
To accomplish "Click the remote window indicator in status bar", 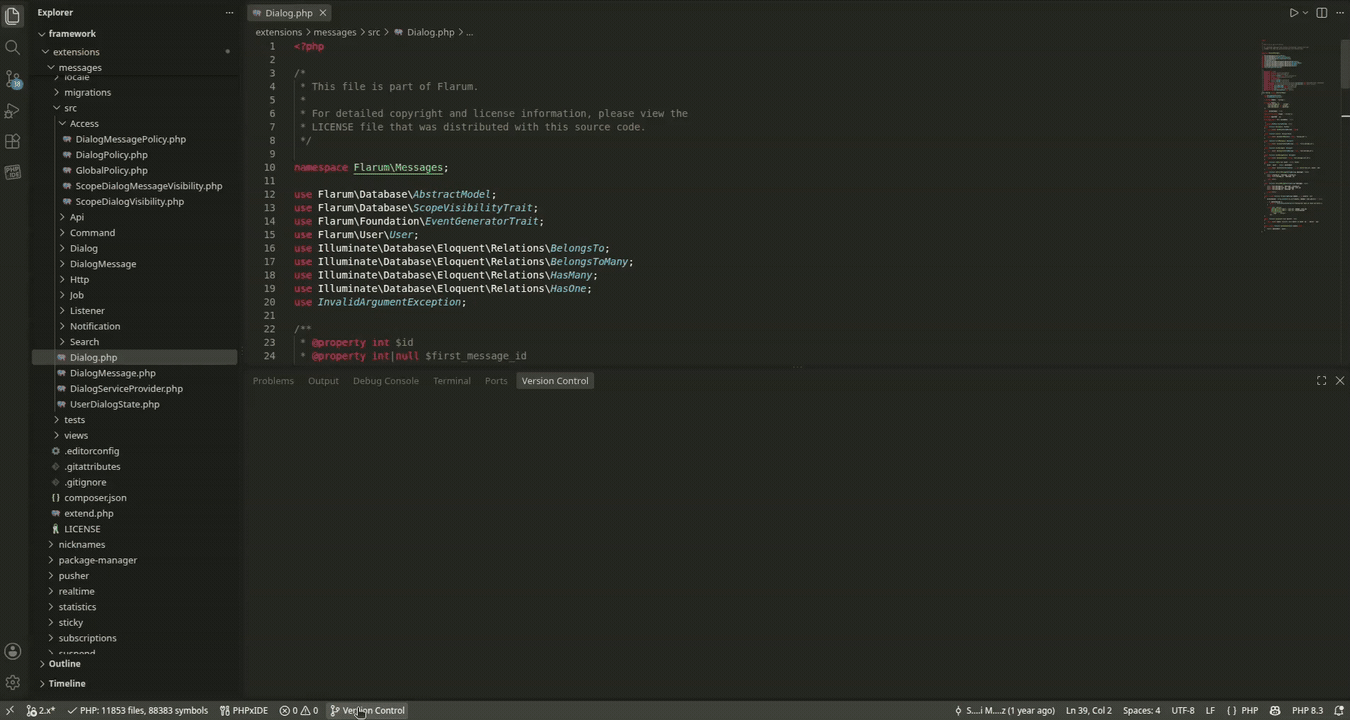I will pyautogui.click(x=9, y=711).
